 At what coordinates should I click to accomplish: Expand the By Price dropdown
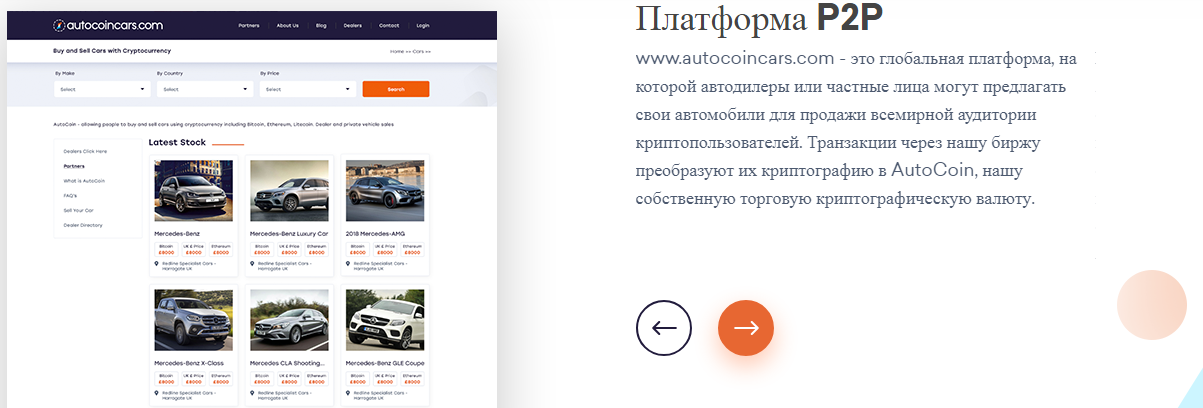[x=308, y=89]
